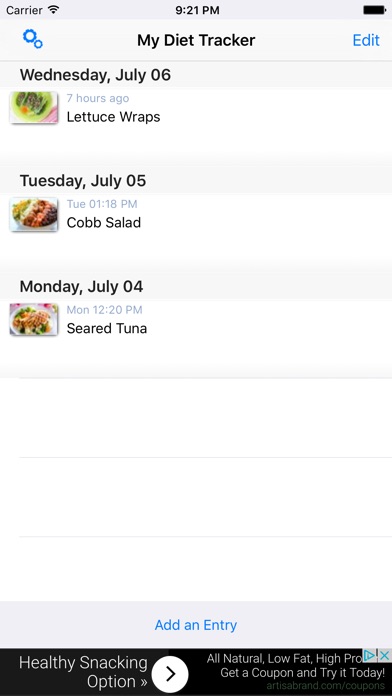Tap the Wednesday, July 06 section header
392x696 pixels.
[196, 74]
